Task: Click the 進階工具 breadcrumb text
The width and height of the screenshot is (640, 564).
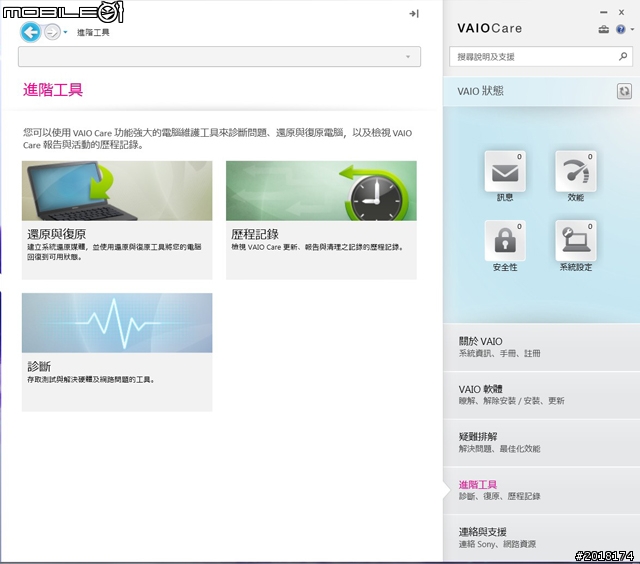Action: tap(93, 32)
